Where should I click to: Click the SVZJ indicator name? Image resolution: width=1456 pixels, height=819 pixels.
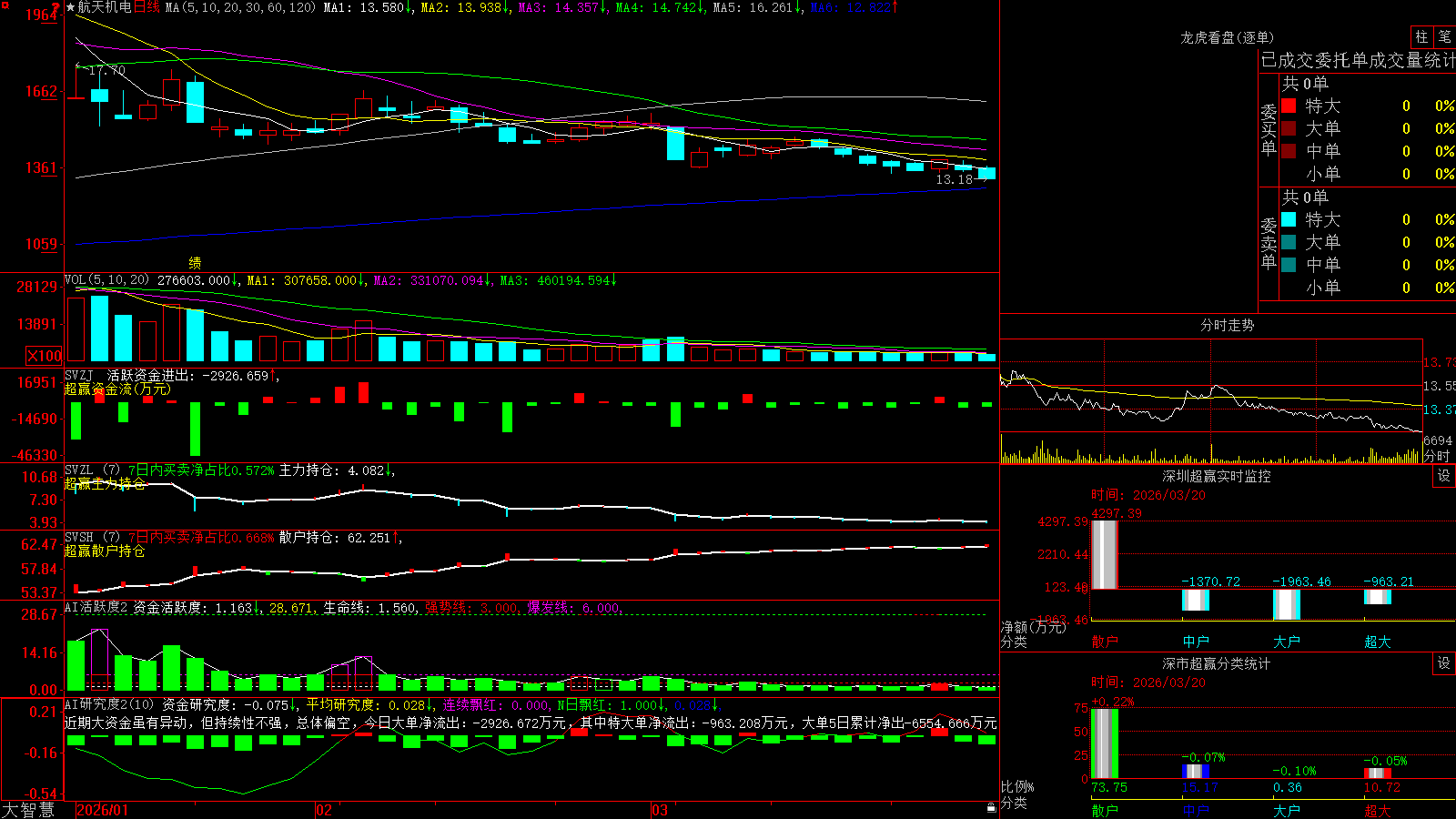(79, 375)
